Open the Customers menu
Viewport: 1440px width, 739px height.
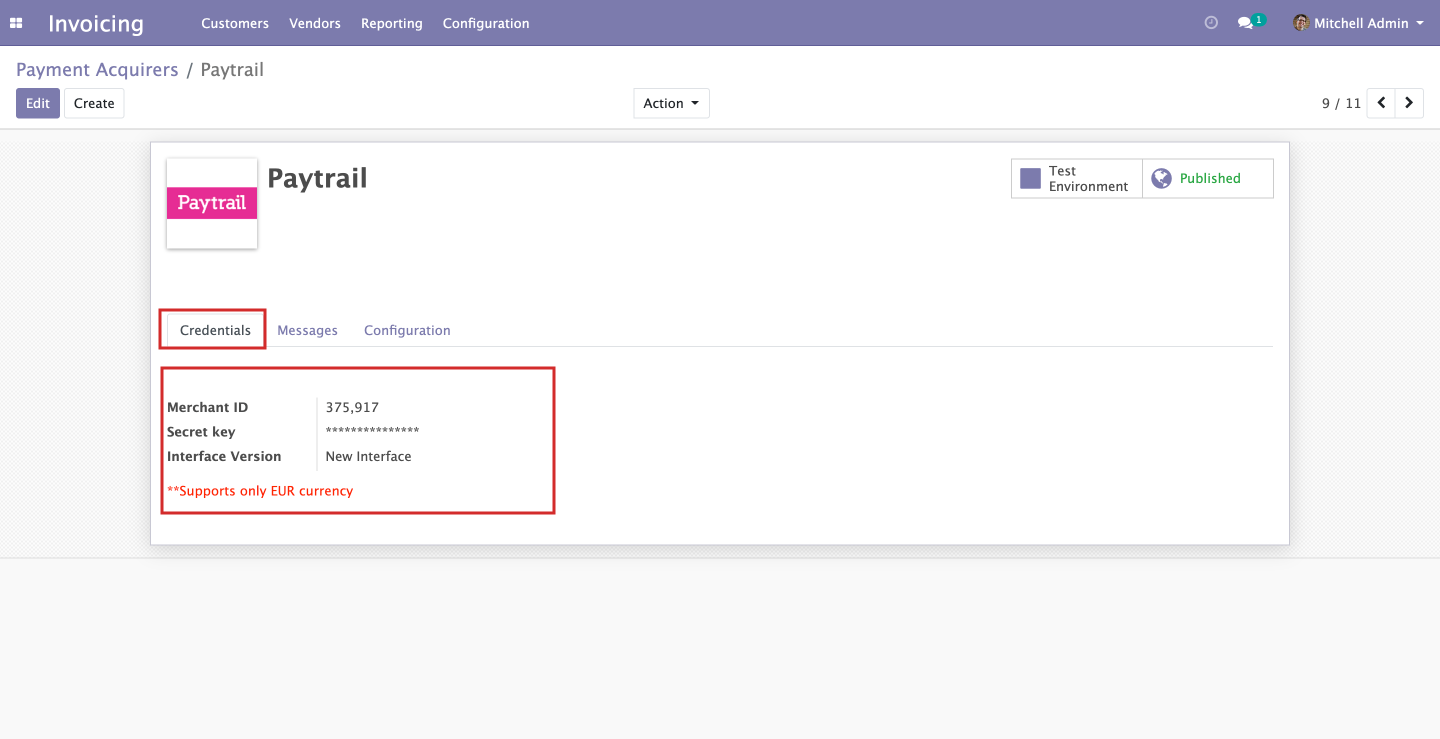click(x=235, y=23)
